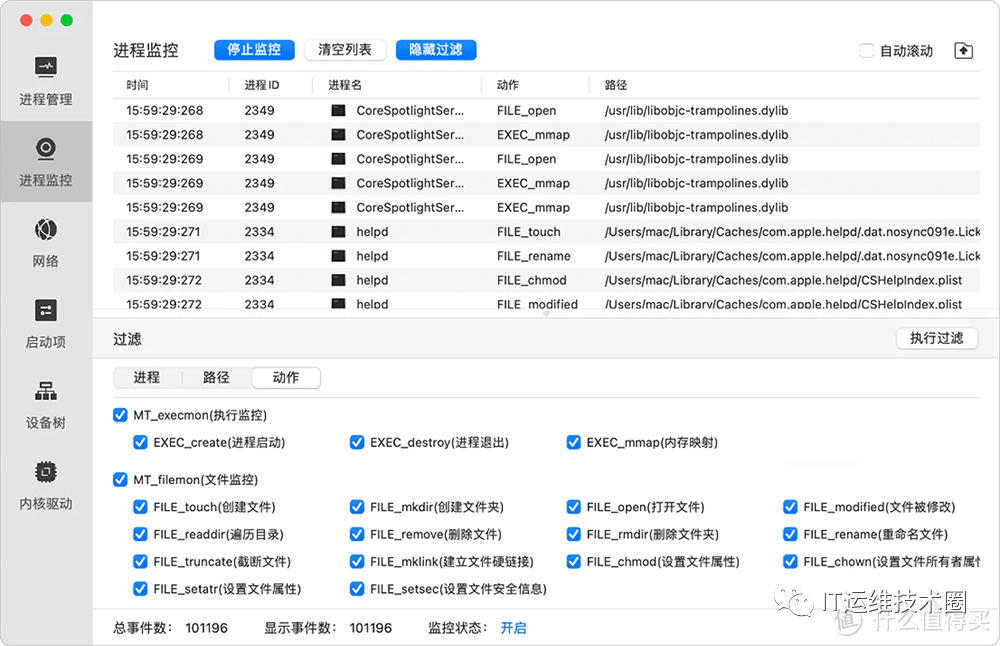Toggle FILE_remove(删除文件) checkbox
The width and height of the screenshot is (1000, 646).
pos(357,535)
